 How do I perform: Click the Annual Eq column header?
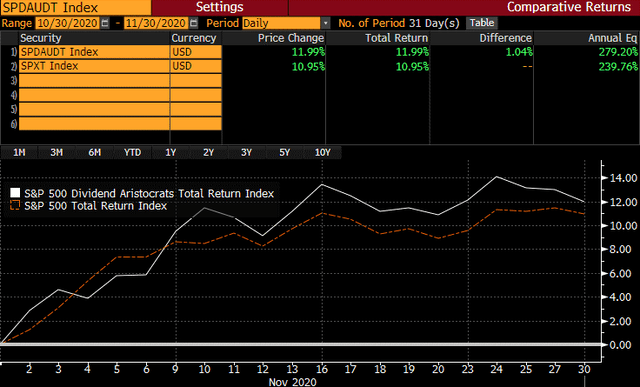point(612,38)
